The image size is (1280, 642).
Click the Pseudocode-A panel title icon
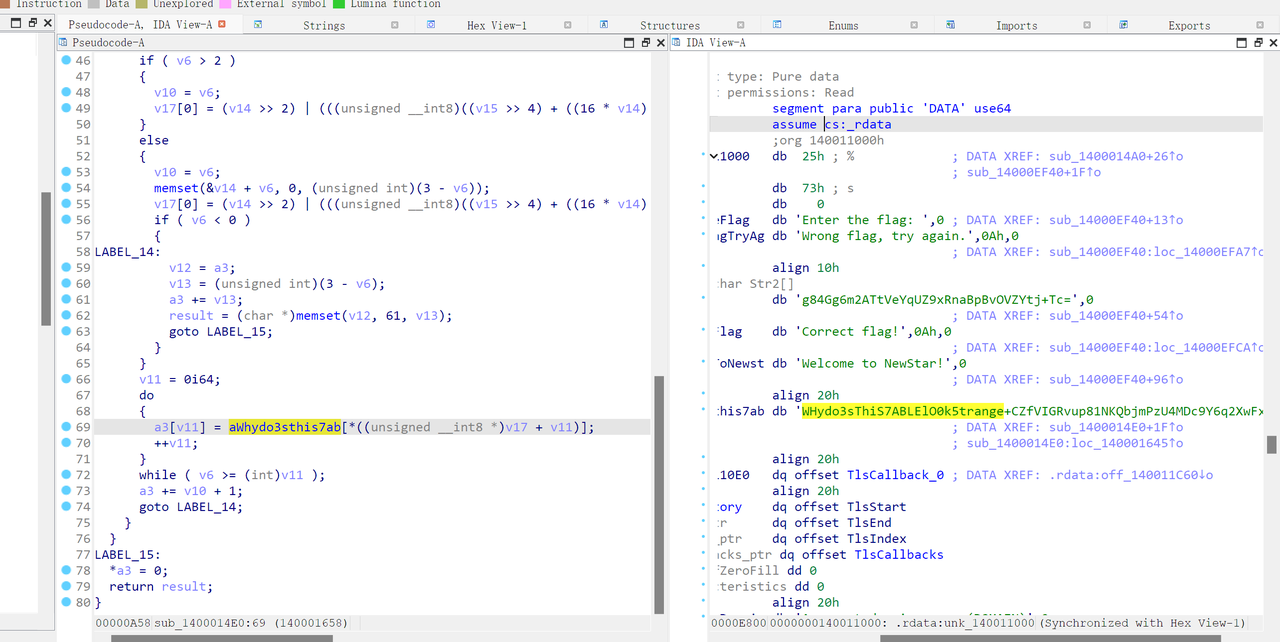tap(64, 43)
